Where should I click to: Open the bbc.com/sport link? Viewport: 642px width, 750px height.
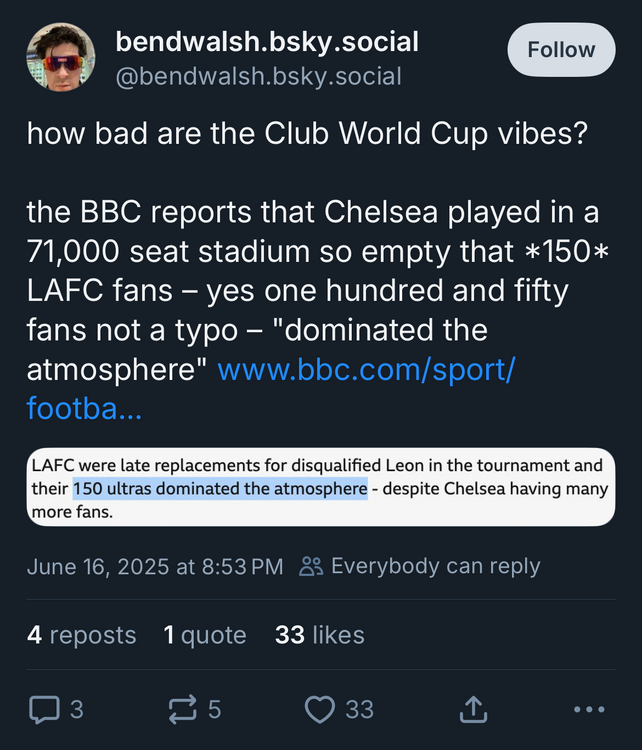(x=365, y=370)
